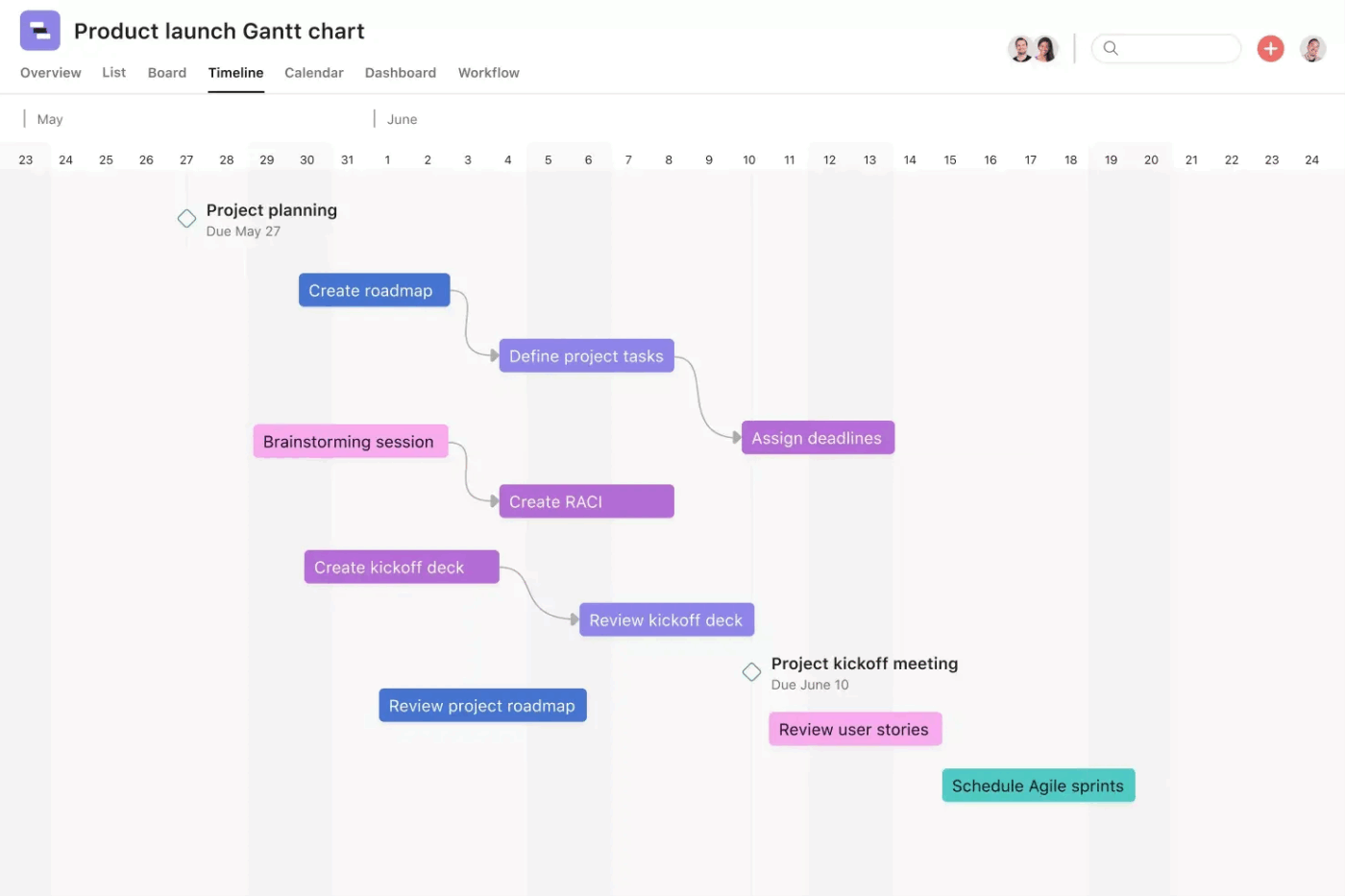Click the June label on the timeline
Screen dimensions: 1345x896
pyautogui.click(x=401, y=118)
